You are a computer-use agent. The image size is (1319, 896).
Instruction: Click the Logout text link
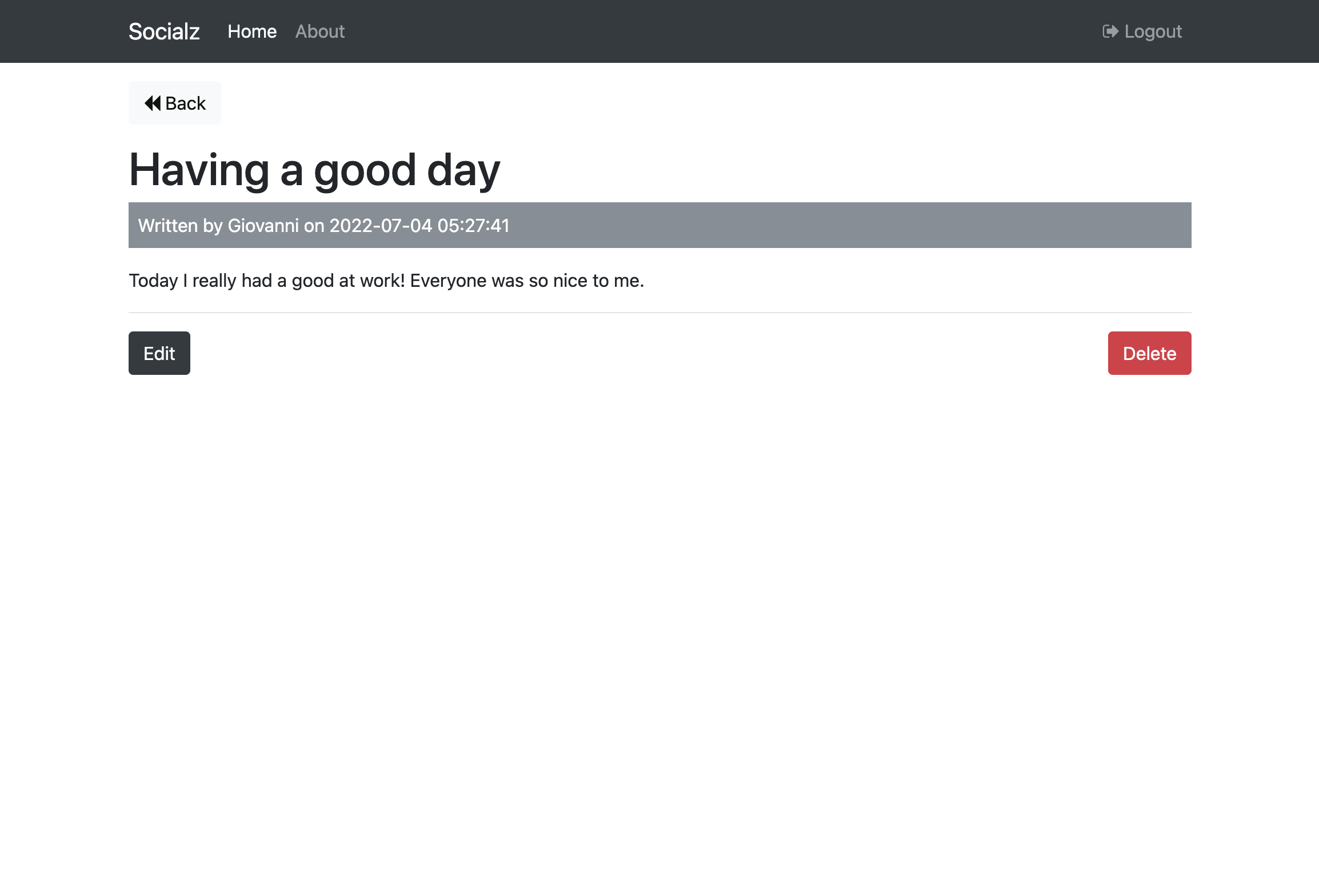click(x=1153, y=31)
